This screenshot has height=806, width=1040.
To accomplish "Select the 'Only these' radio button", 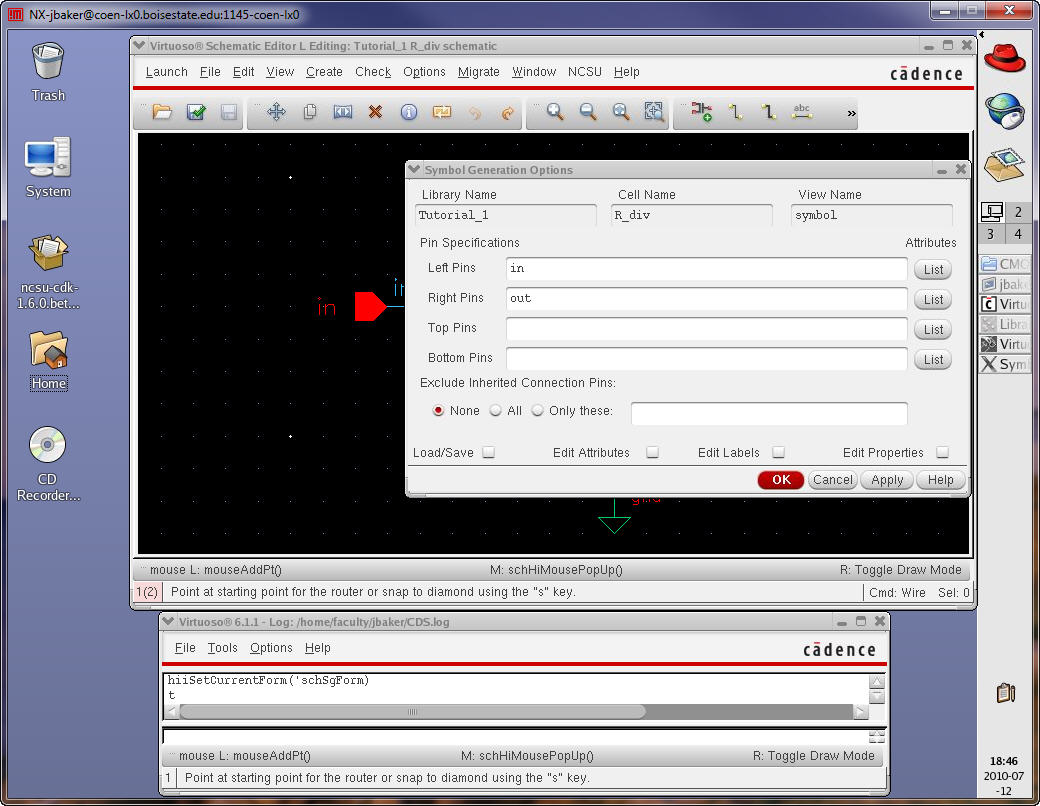I will click(538, 411).
